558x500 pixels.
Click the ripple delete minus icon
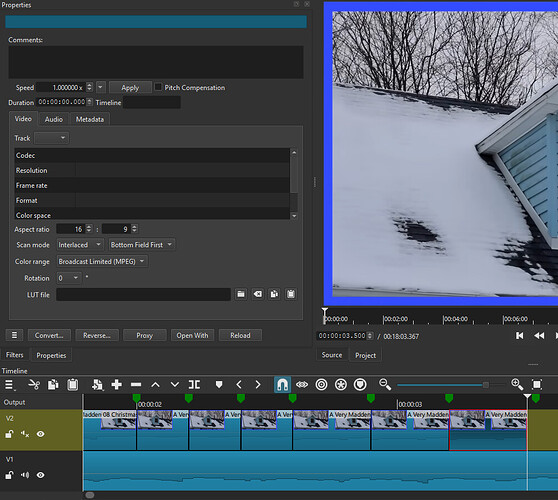click(x=136, y=385)
